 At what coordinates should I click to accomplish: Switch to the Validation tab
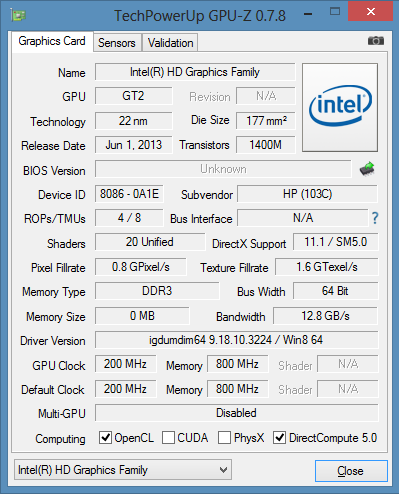(170, 43)
